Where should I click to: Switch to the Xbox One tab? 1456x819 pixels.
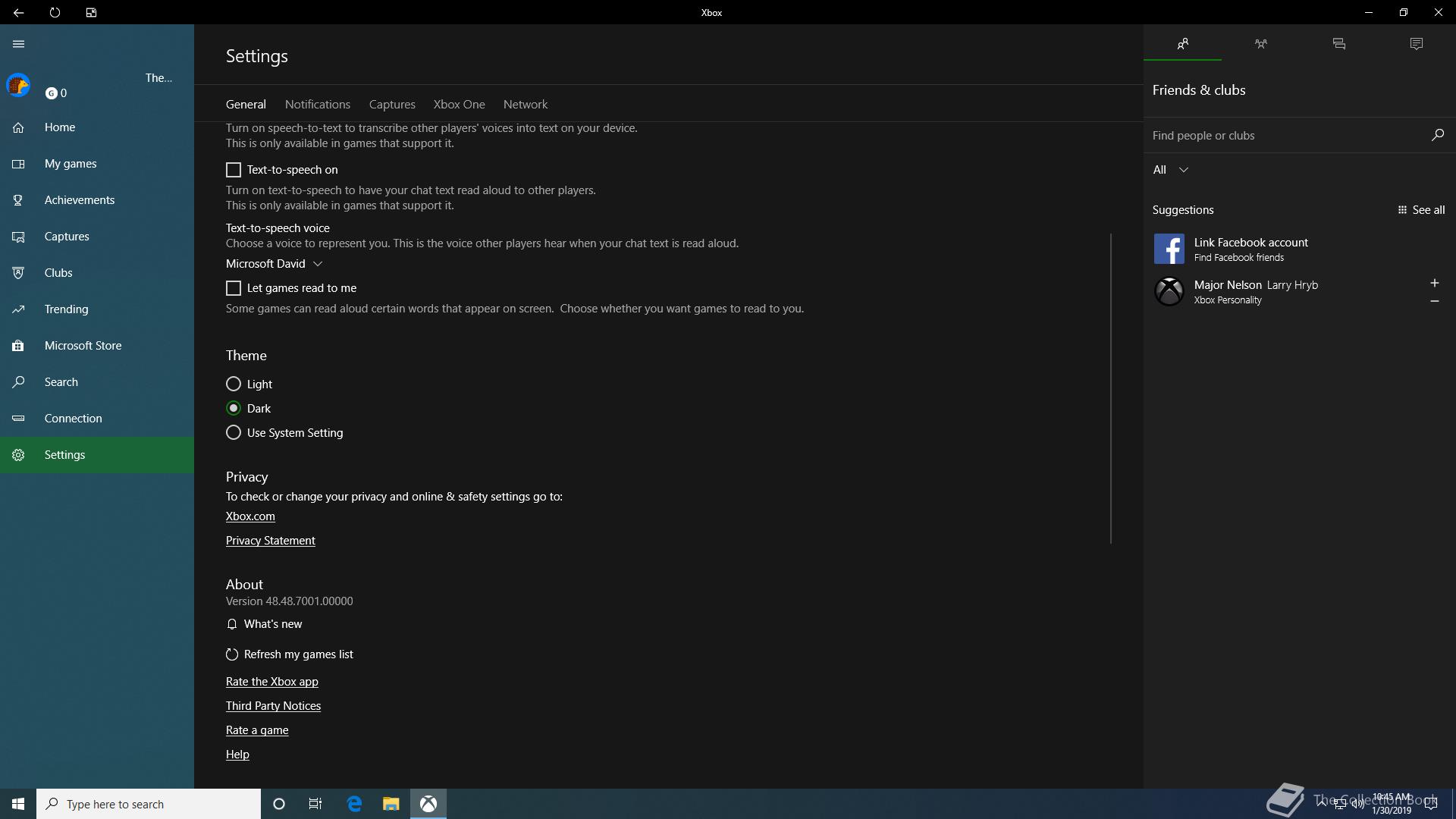click(459, 105)
